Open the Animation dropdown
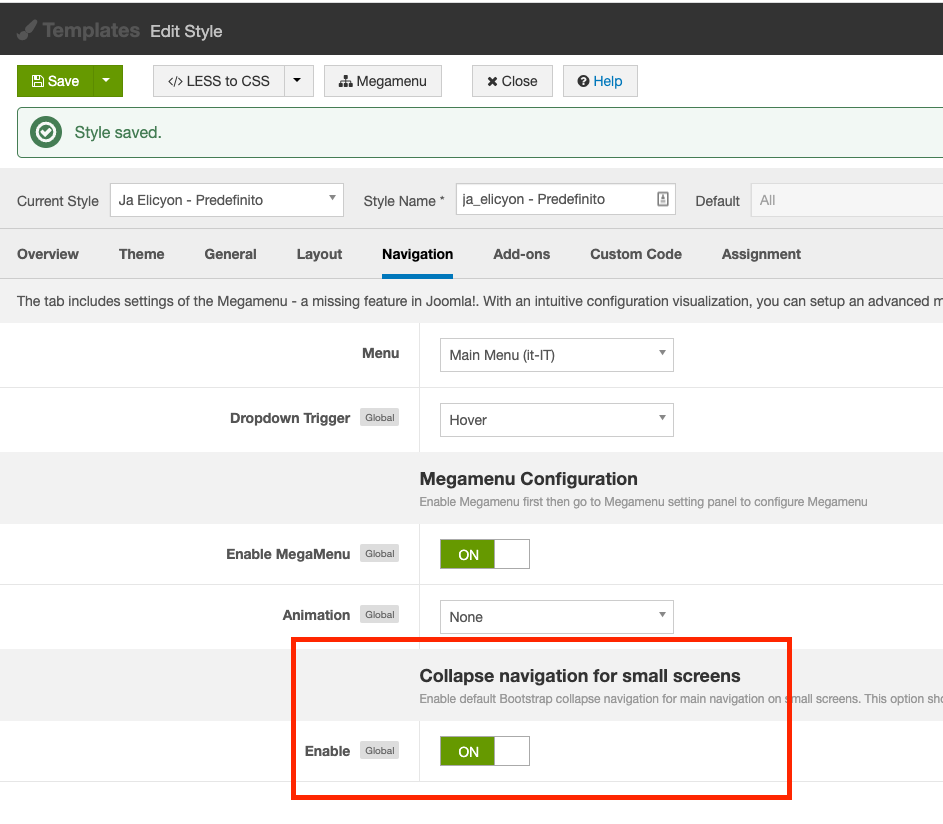Image resolution: width=943 pixels, height=824 pixels. pos(556,617)
